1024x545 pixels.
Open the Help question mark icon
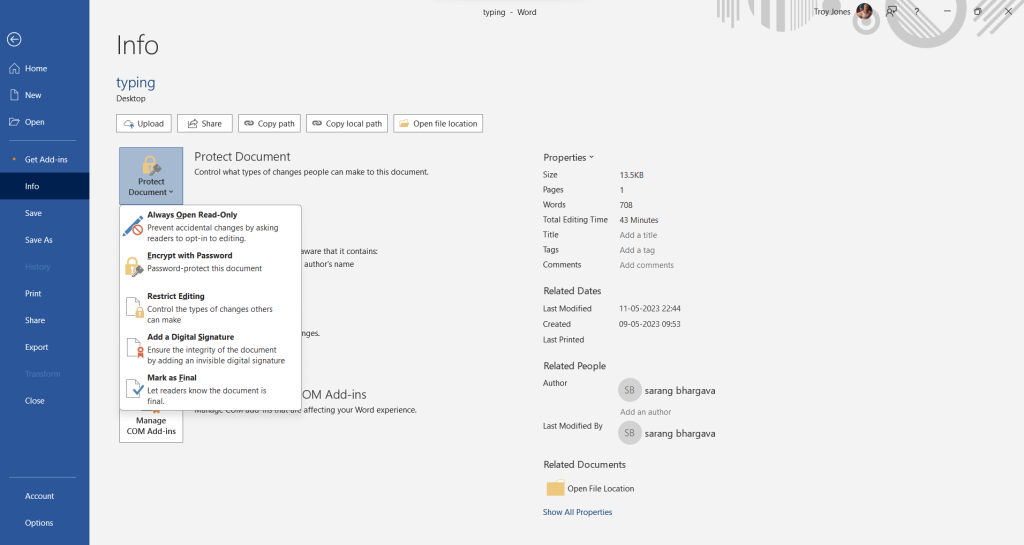916,11
